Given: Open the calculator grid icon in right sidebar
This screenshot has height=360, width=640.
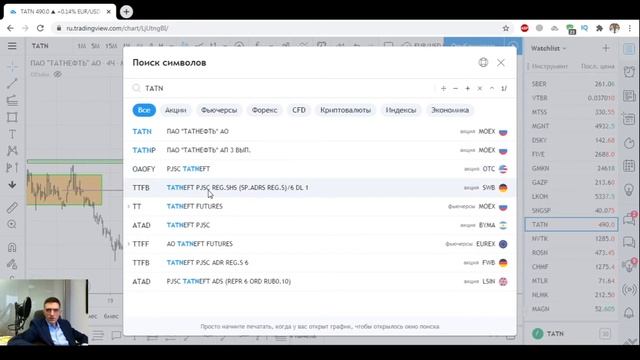Looking at the screenshot, I should point(629,166).
